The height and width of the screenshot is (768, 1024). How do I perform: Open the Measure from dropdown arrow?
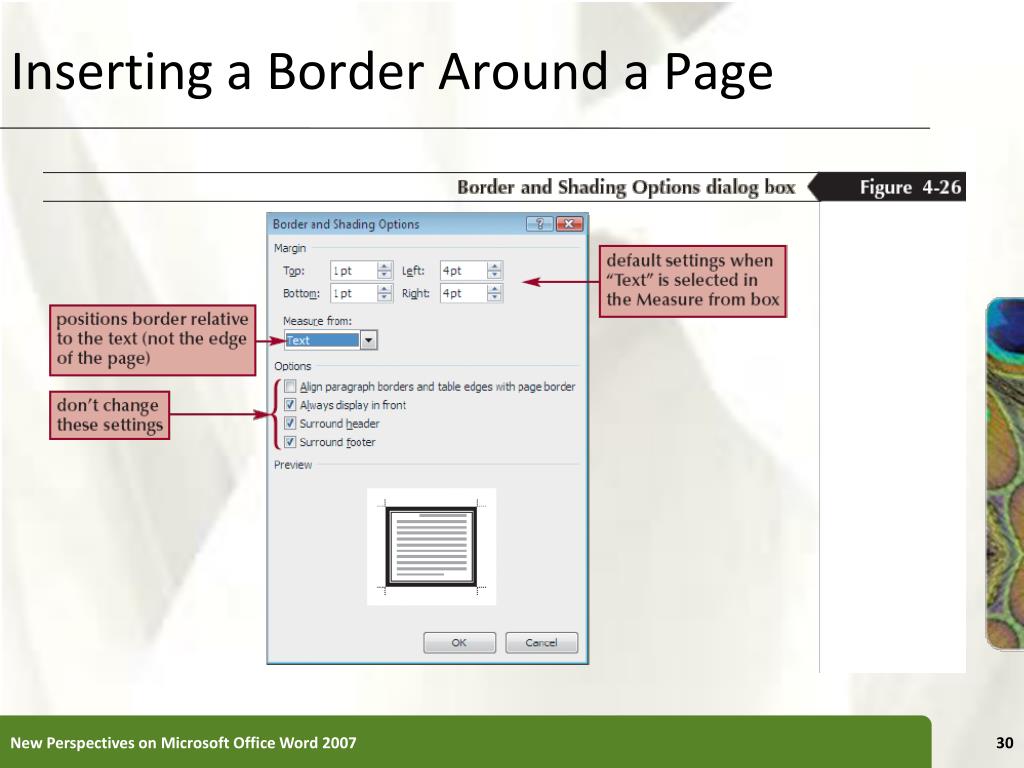(368, 340)
